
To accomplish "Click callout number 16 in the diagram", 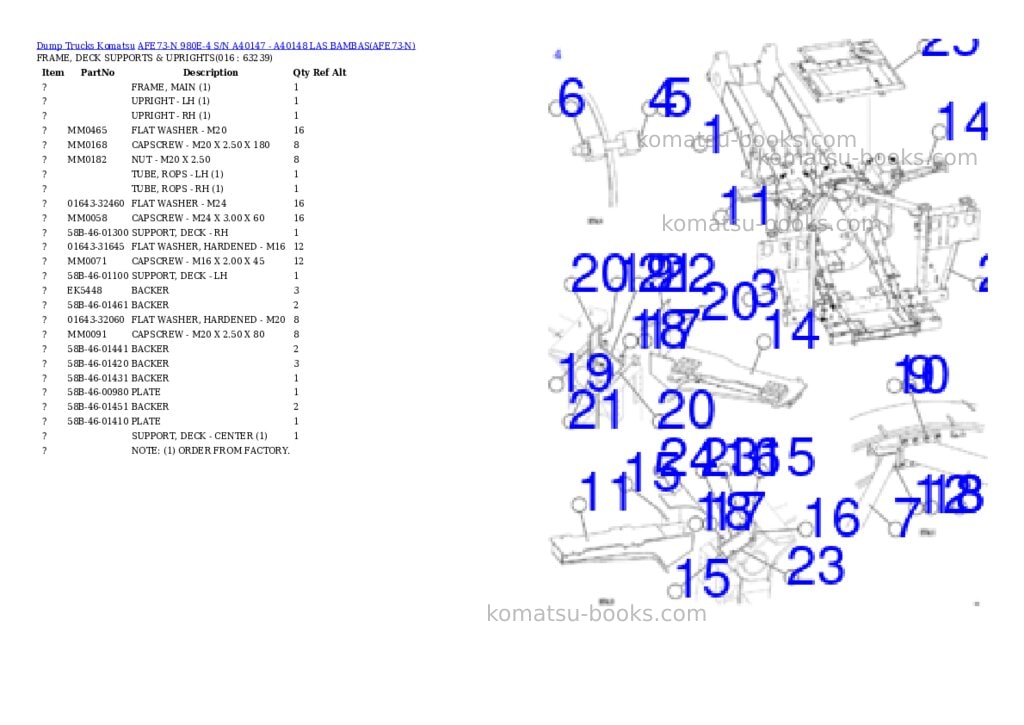I will coord(832,517).
